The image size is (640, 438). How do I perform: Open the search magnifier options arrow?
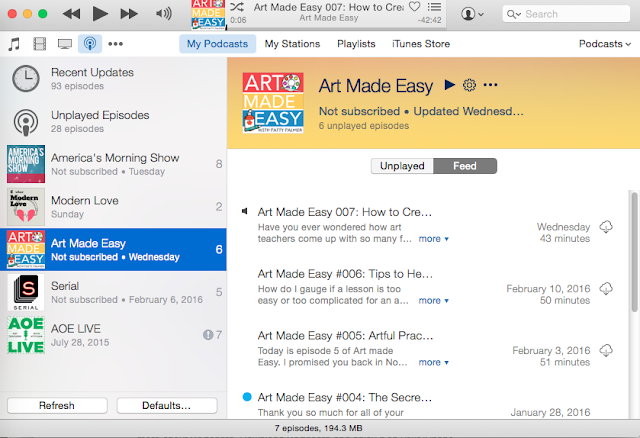pos(514,15)
